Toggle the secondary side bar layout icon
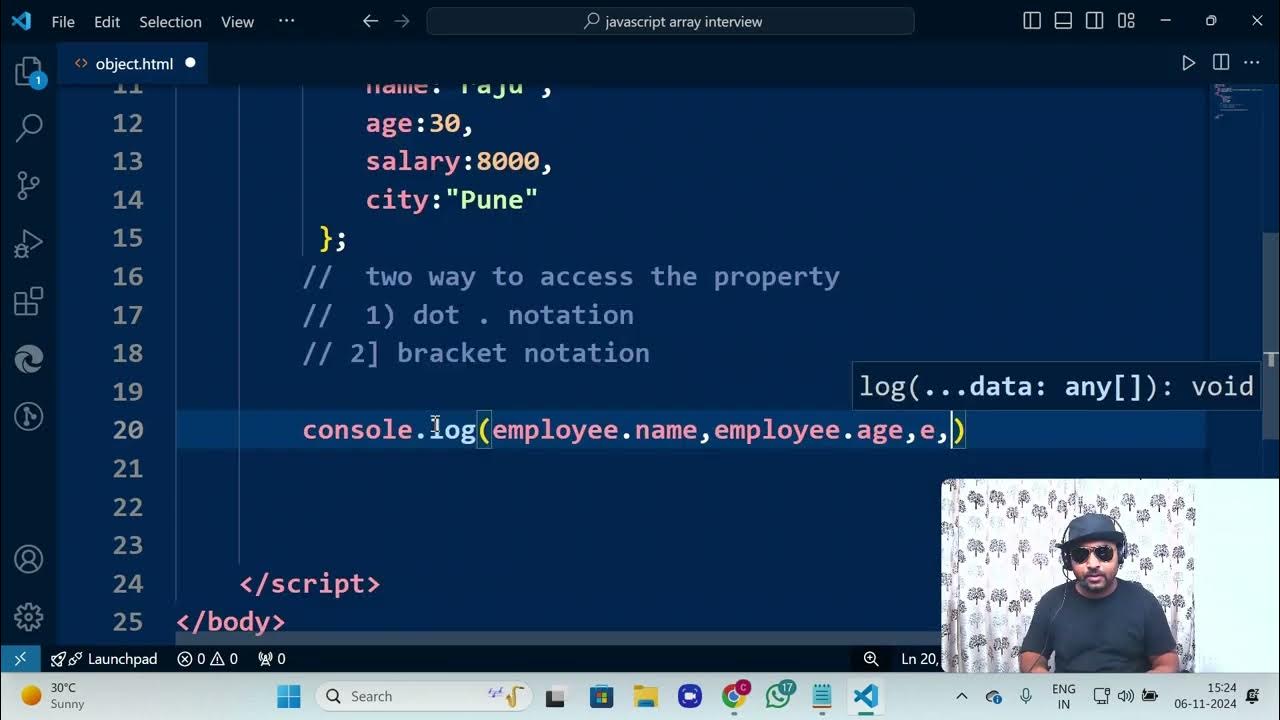Viewport: 1280px width, 720px height. (1095, 21)
